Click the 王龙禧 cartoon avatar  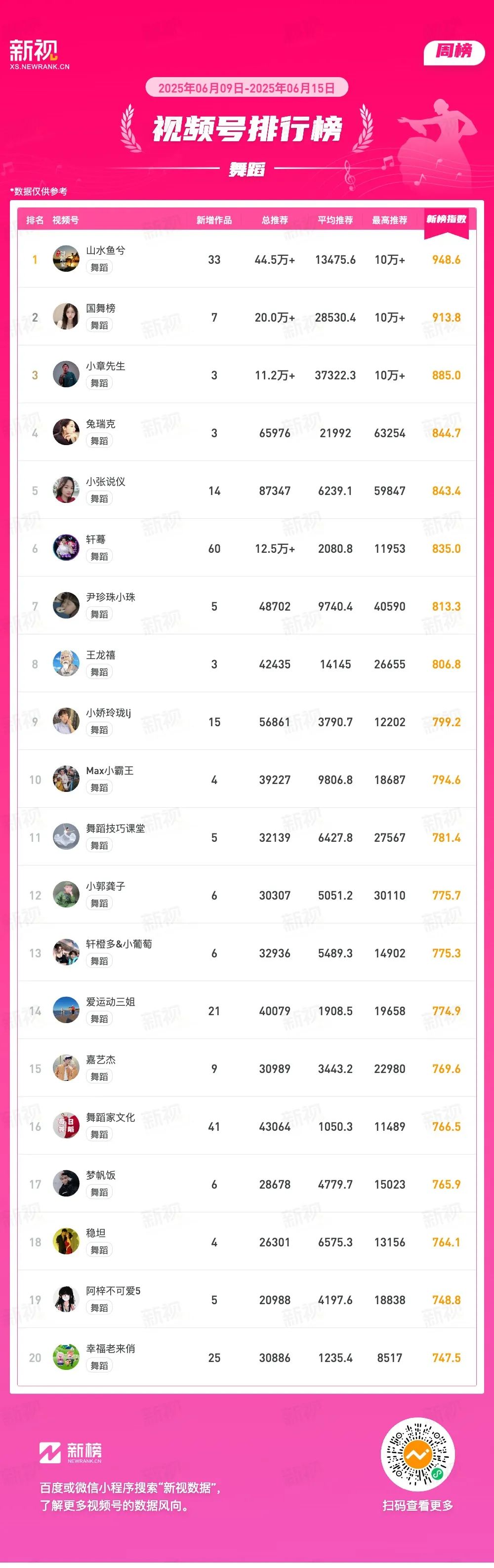[x=66, y=663]
